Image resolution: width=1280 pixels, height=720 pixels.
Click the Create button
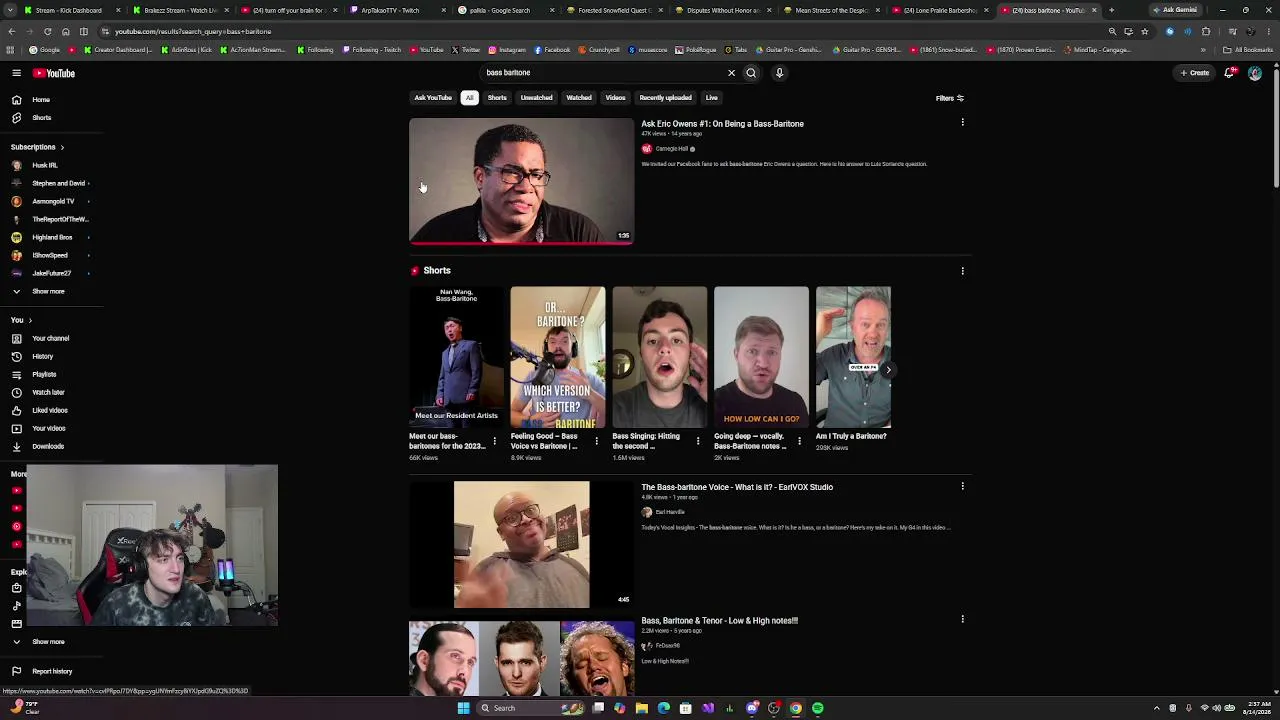tap(1195, 73)
